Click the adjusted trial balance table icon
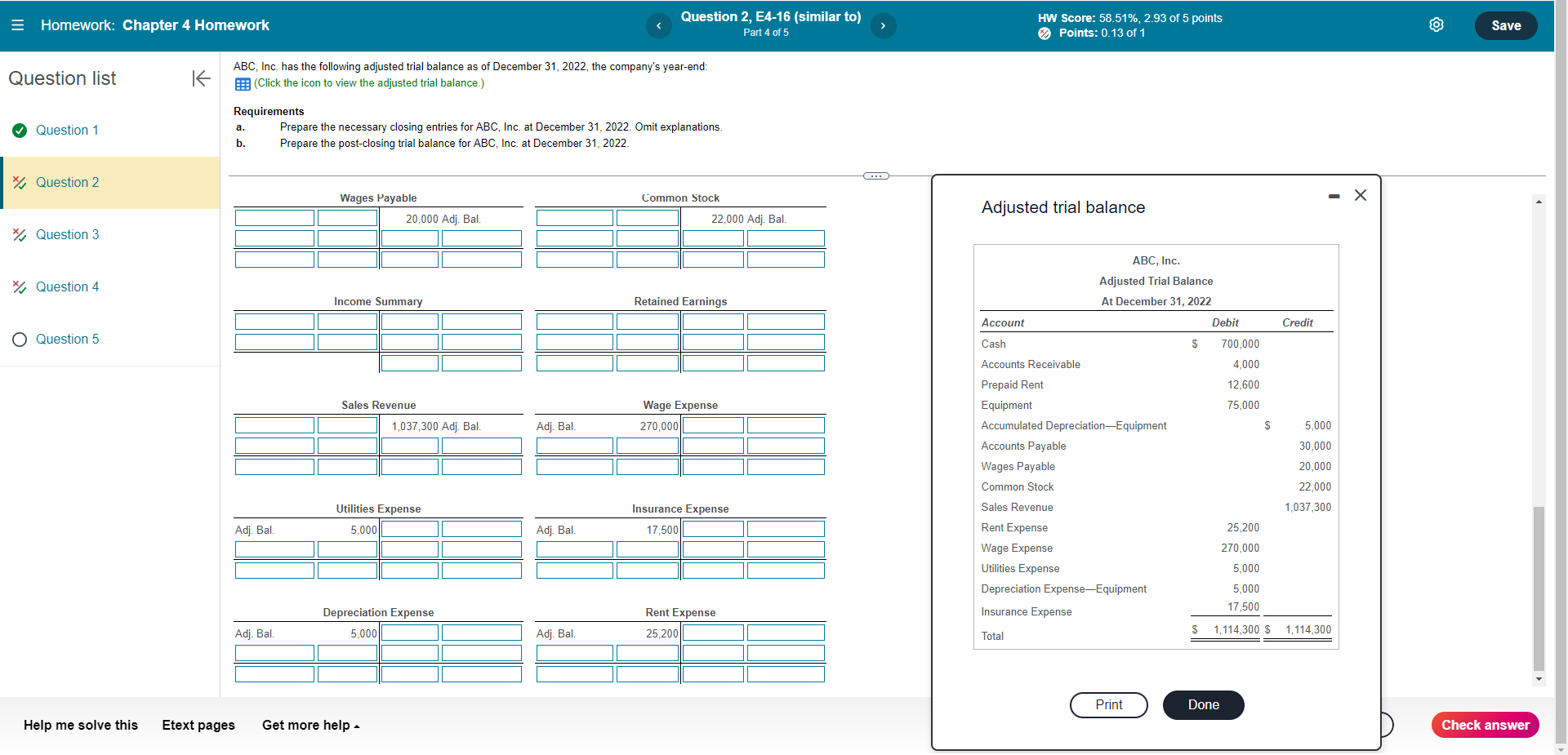Screen dimensions: 1568x755 (x=243, y=84)
